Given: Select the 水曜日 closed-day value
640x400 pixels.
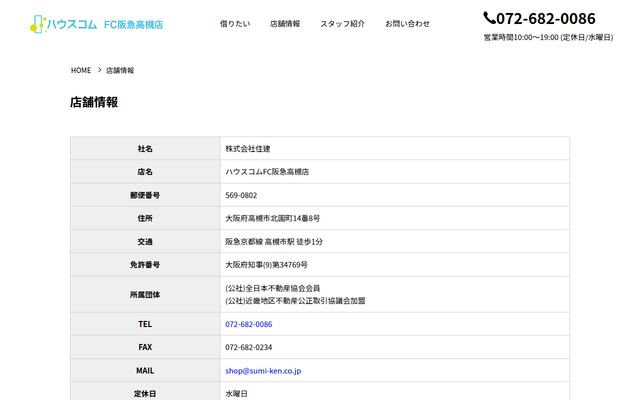Looking at the screenshot, I should click(x=236, y=393).
